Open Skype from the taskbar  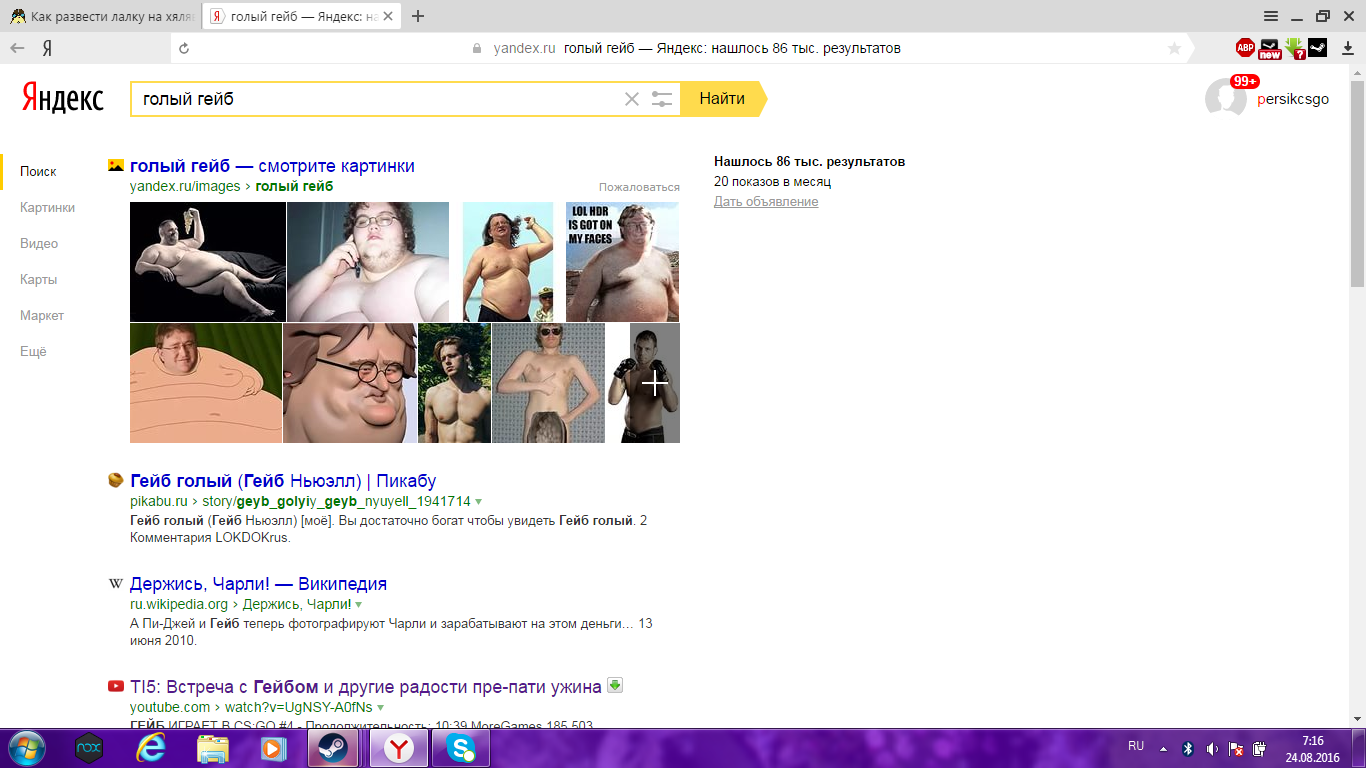click(461, 747)
